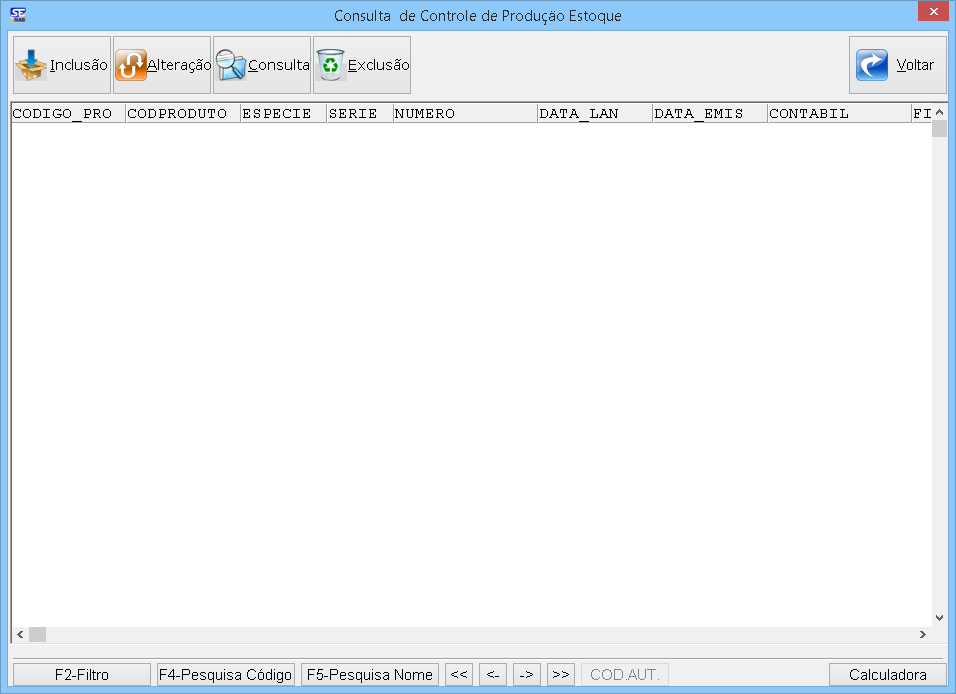956x694 pixels.
Task: Open F5-Pesquisa Nome search
Action: (369, 674)
